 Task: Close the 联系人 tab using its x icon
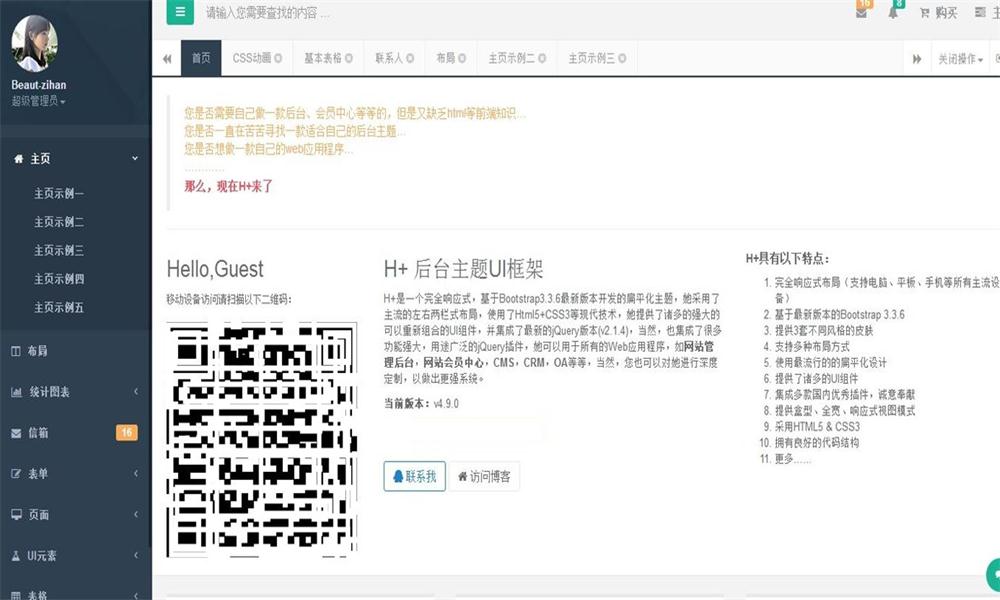click(x=410, y=58)
